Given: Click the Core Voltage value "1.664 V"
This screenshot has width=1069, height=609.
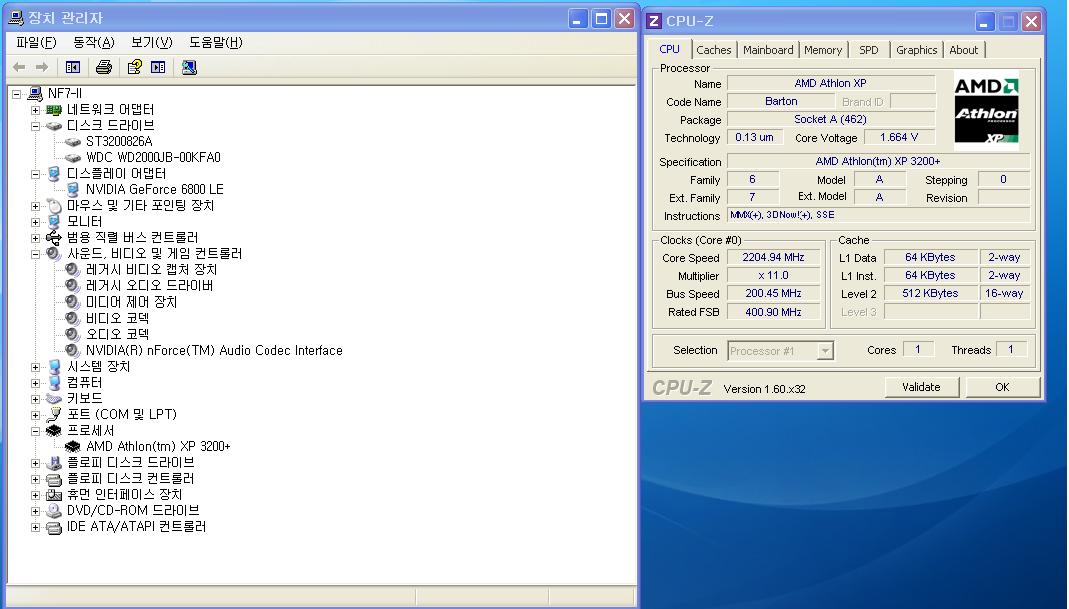Looking at the screenshot, I should click(899, 137).
